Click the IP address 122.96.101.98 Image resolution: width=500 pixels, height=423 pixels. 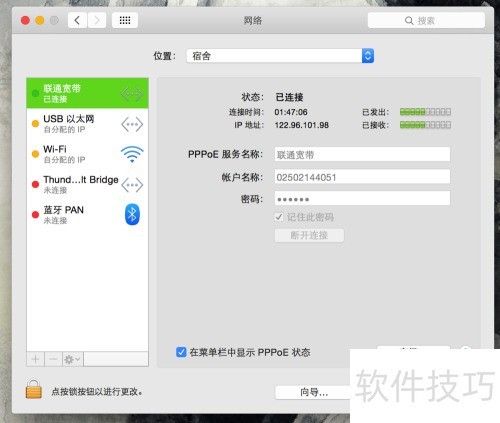tap(302, 125)
